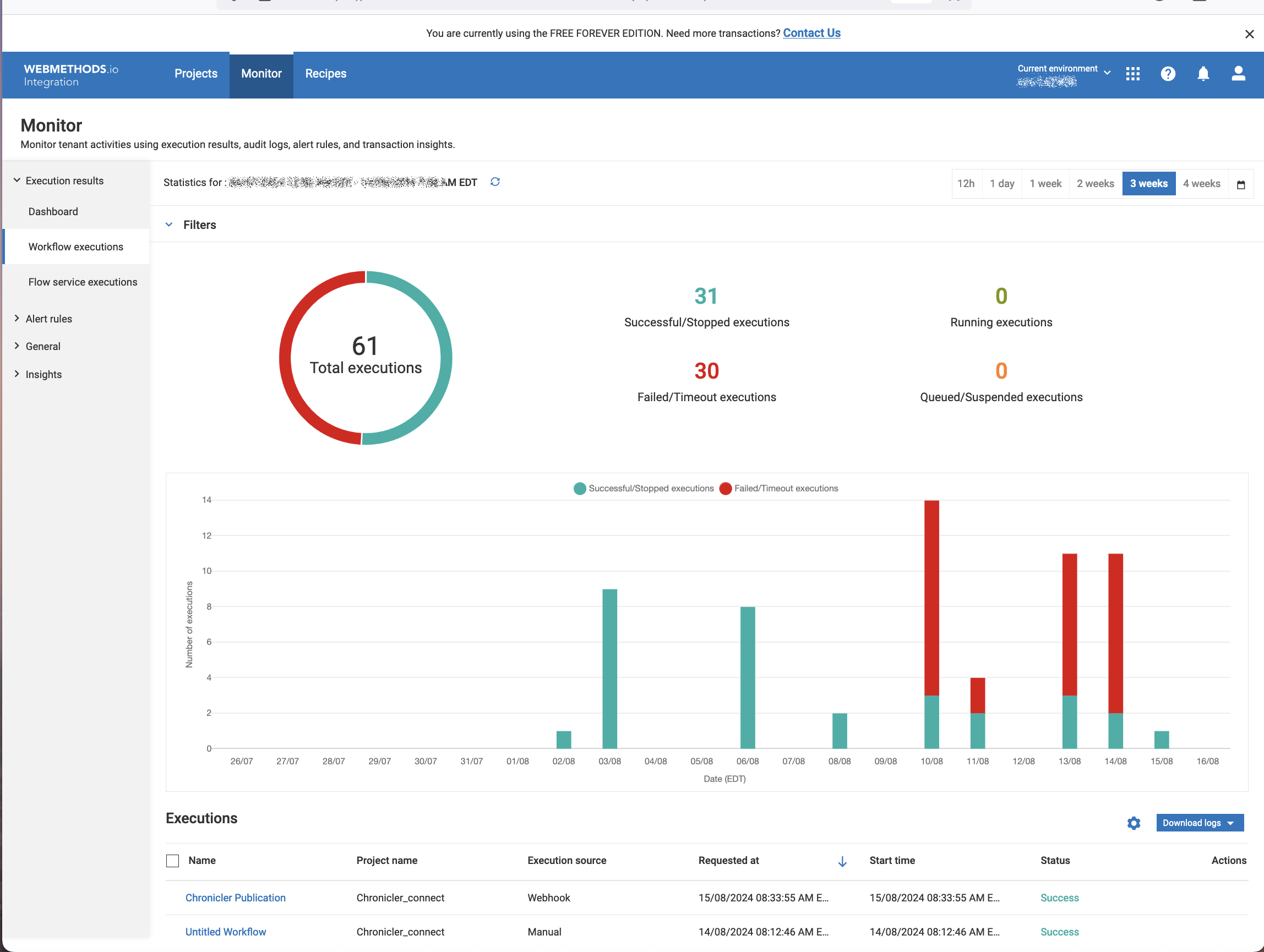Open executions table settings gear
Screen dimensions: 1264x952
[1134, 823]
